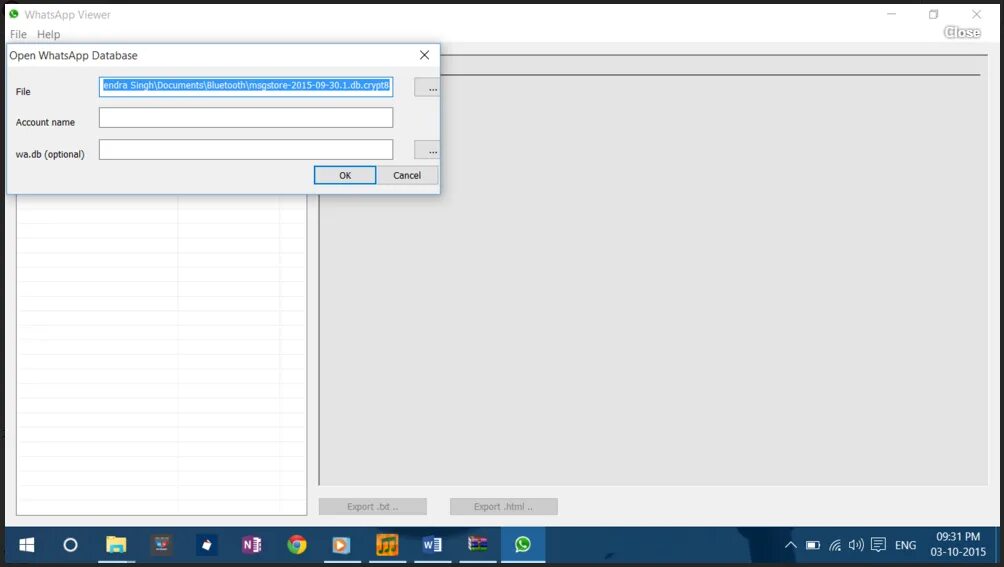The height and width of the screenshot is (567, 1004).
Task: Click the ENG input language indicator
Action: 905,545
